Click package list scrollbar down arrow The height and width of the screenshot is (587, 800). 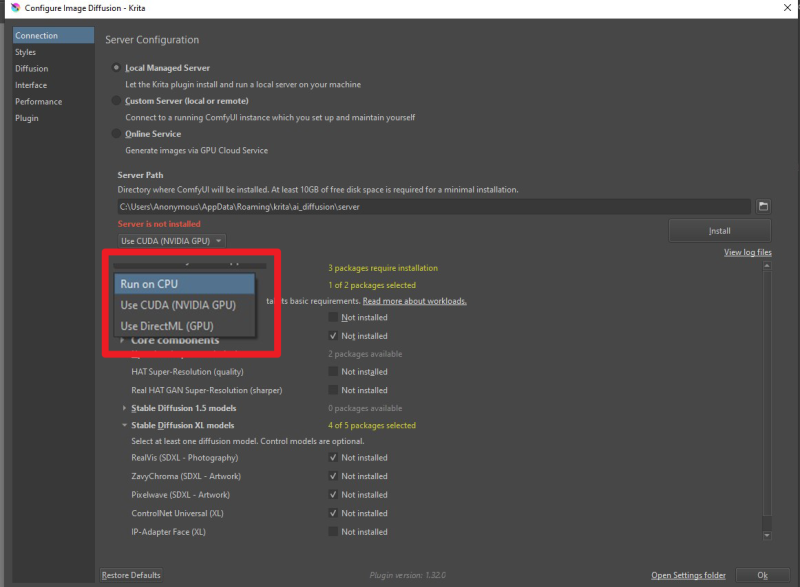(x=766, y=535)
